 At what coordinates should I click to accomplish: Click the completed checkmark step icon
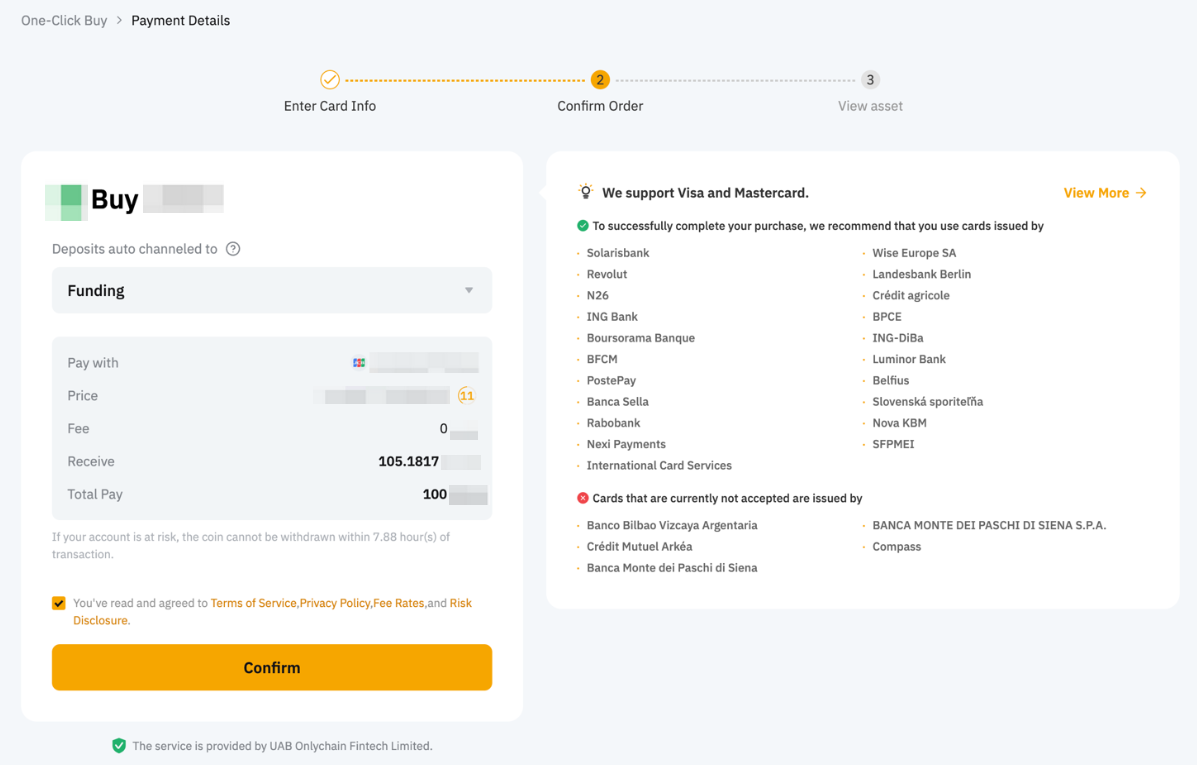pos(330,80)
